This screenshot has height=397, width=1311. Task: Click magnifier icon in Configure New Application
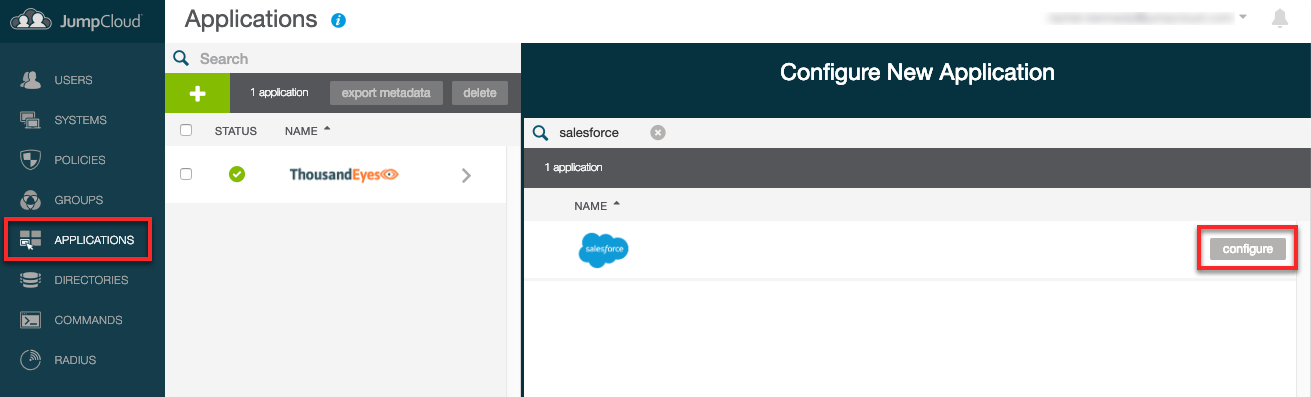pyautogui.click(x=540, y=133)
